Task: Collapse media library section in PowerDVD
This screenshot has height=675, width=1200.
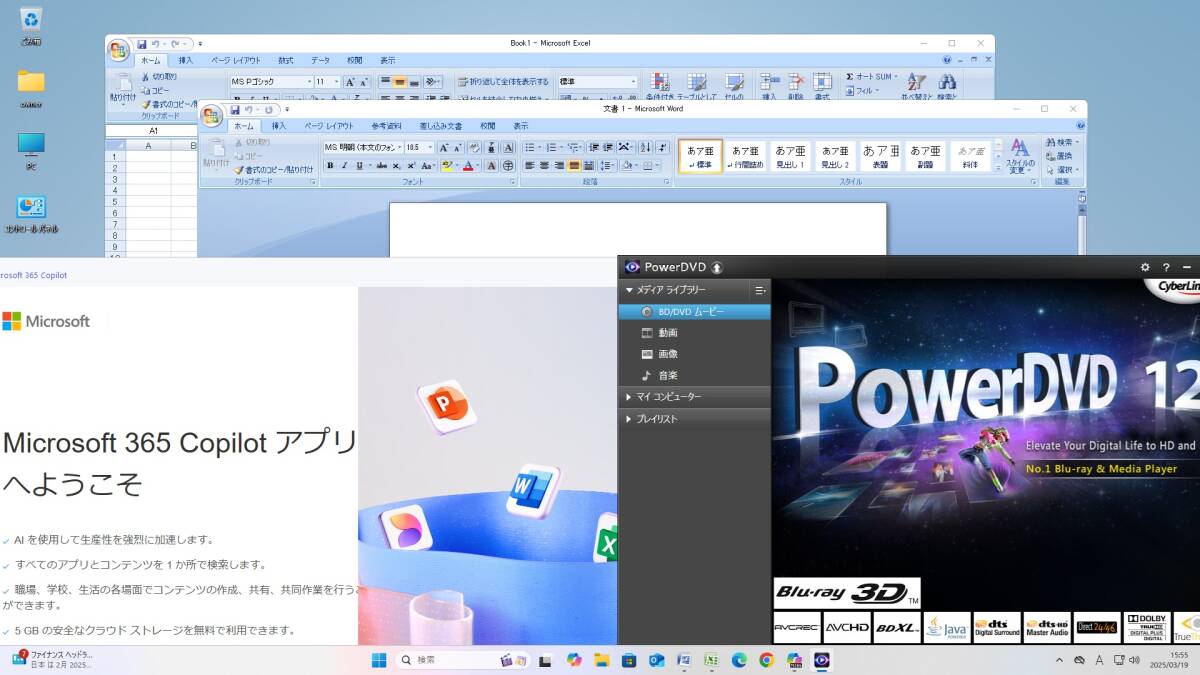Action: [629, 290]
